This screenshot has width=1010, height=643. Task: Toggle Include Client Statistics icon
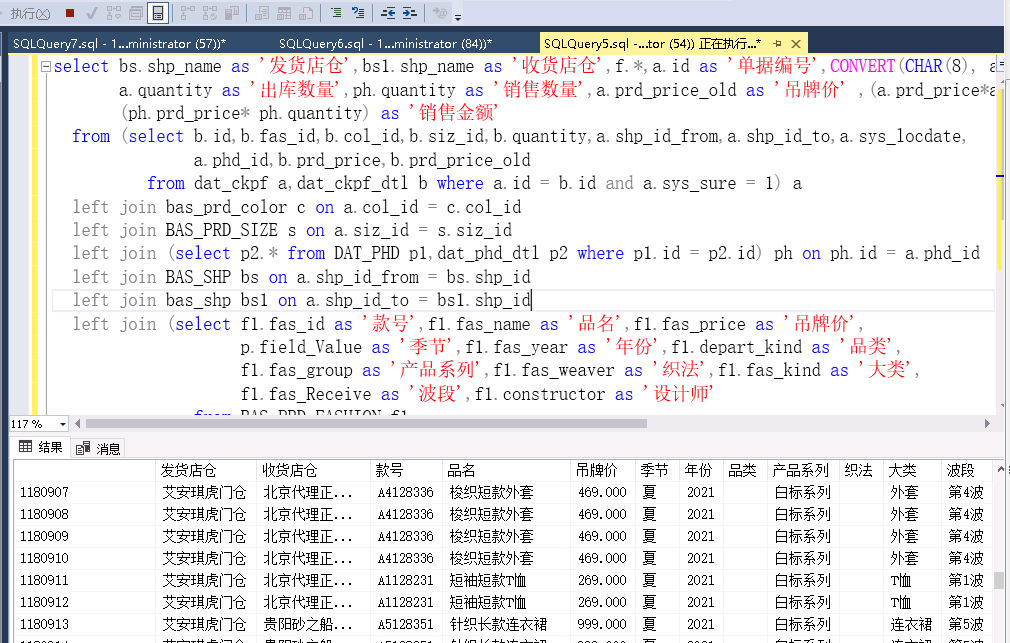point(232,13)
